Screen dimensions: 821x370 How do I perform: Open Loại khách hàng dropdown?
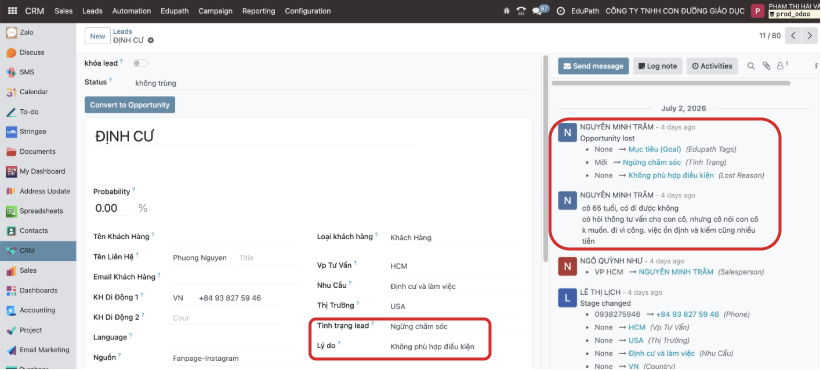[457, 238]
